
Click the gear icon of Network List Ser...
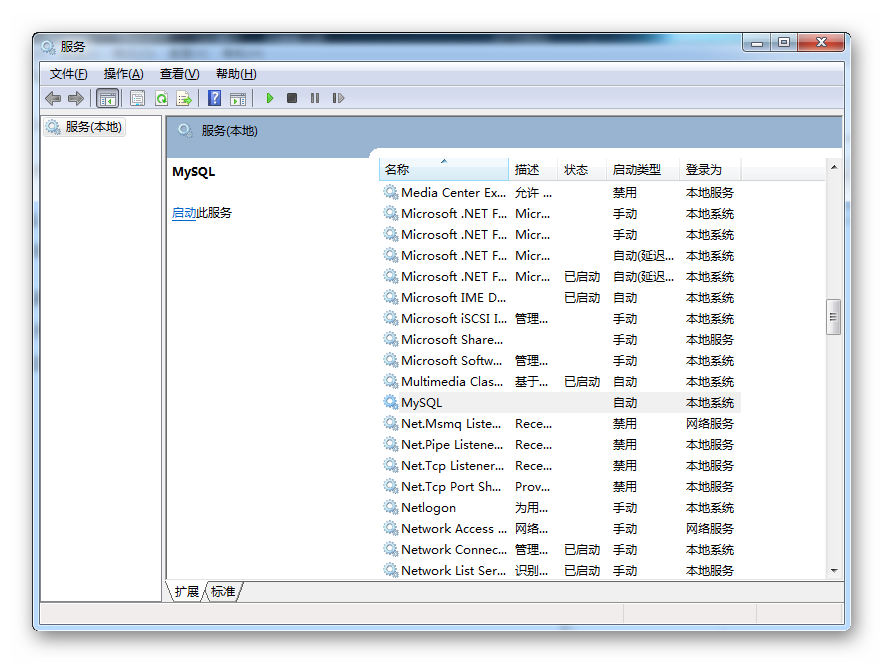(x=391, y=570)
